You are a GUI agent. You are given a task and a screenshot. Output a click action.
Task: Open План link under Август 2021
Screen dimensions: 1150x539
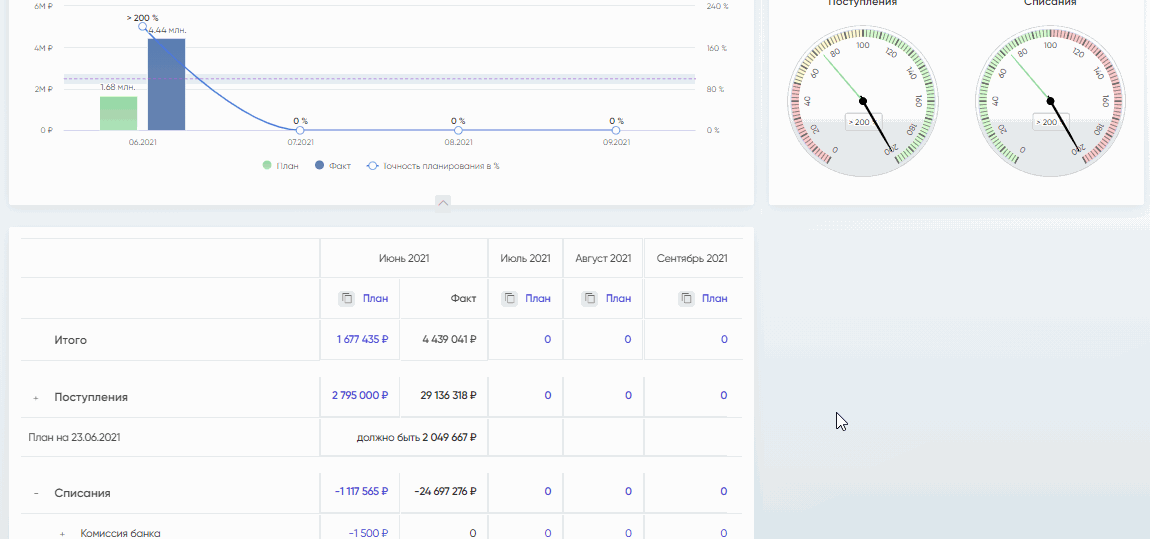click(618, 298)
